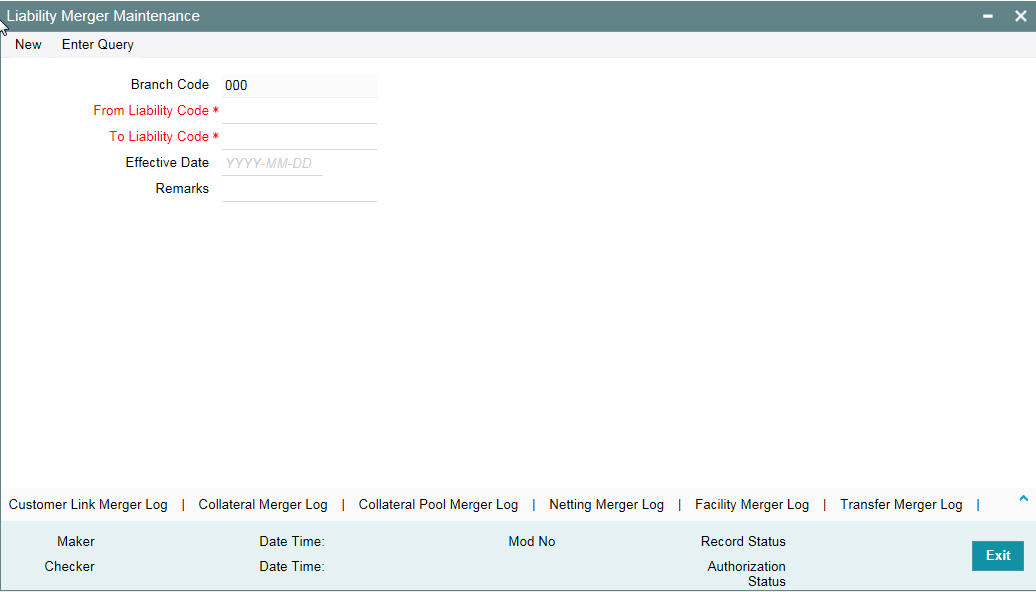Open the Collateral Pool Merger Log
Image resolution: width=1036 pixels, height=592 pixels.
[x=438, y=505]
